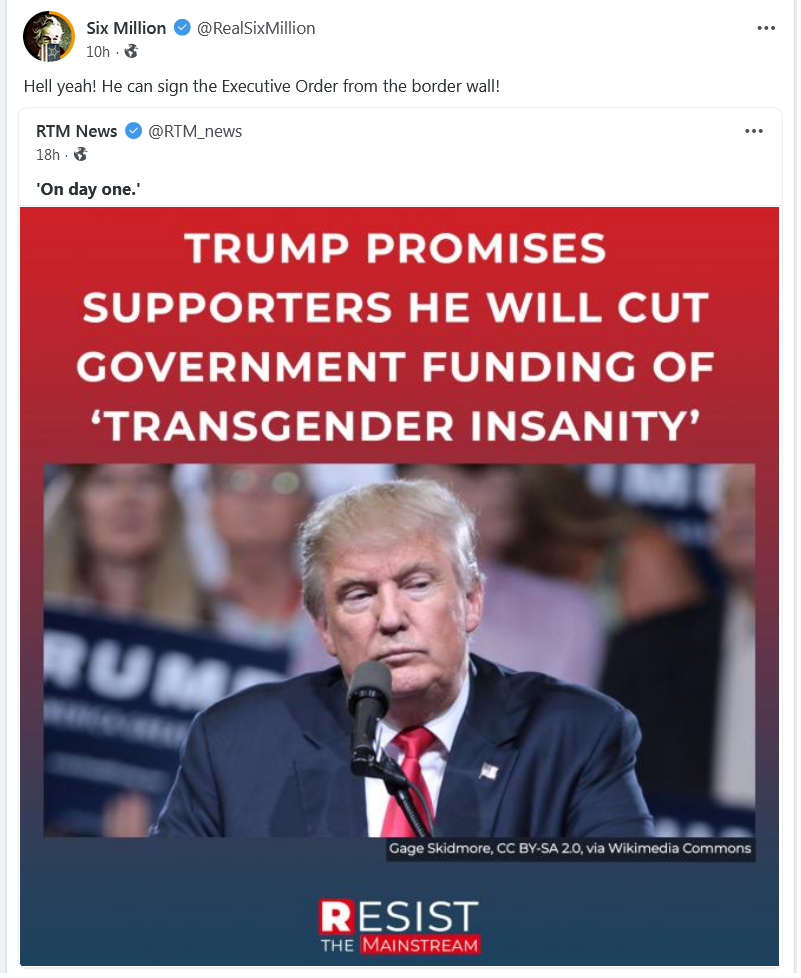Open the @RealSixMillion handle link
This screenshot has height=978, width=801.
[x=256, y=28]
